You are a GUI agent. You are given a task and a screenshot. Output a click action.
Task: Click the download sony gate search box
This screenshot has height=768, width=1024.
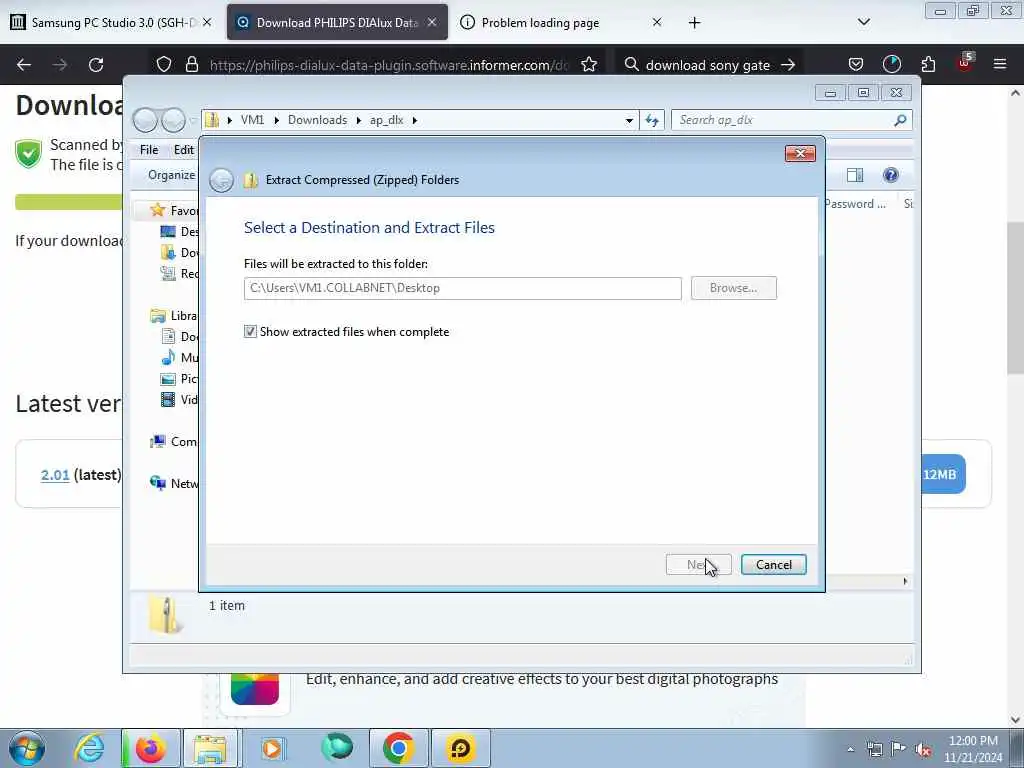(707, 65)
